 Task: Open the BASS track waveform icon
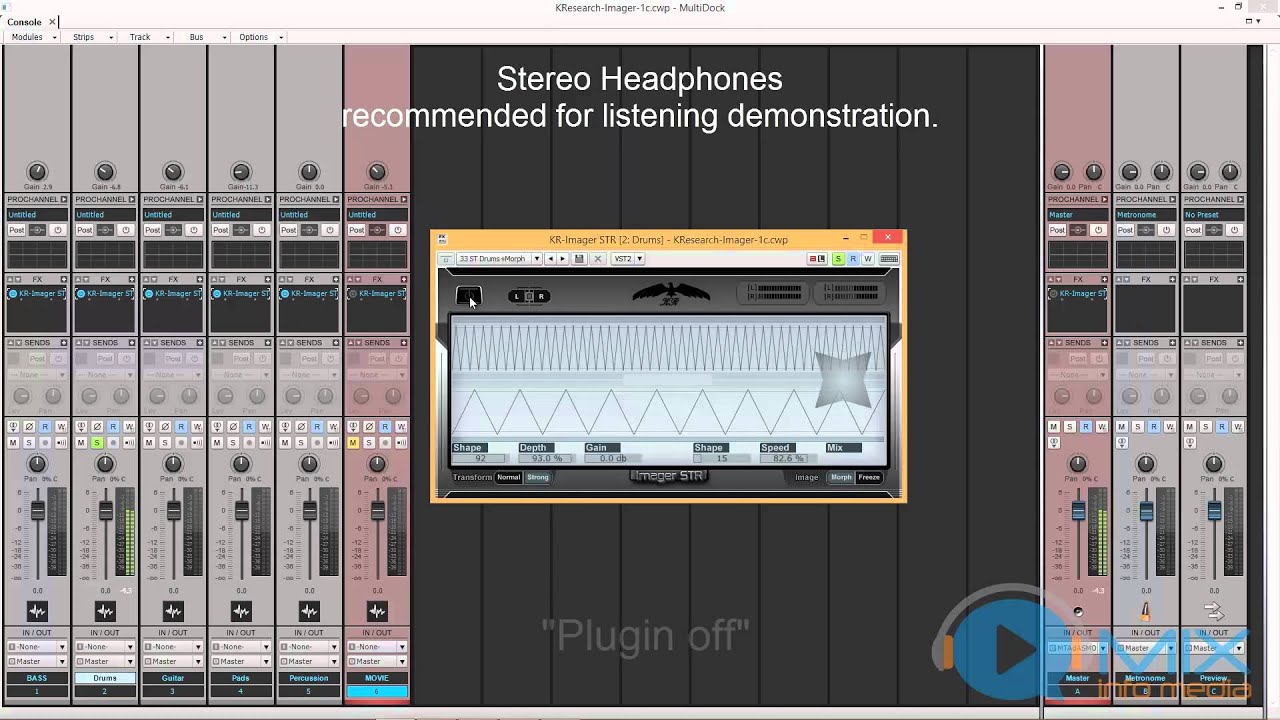coord(37,611)
